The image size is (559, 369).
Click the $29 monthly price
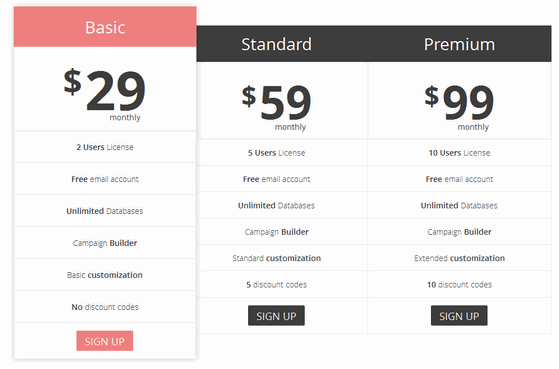coord(105,93)
